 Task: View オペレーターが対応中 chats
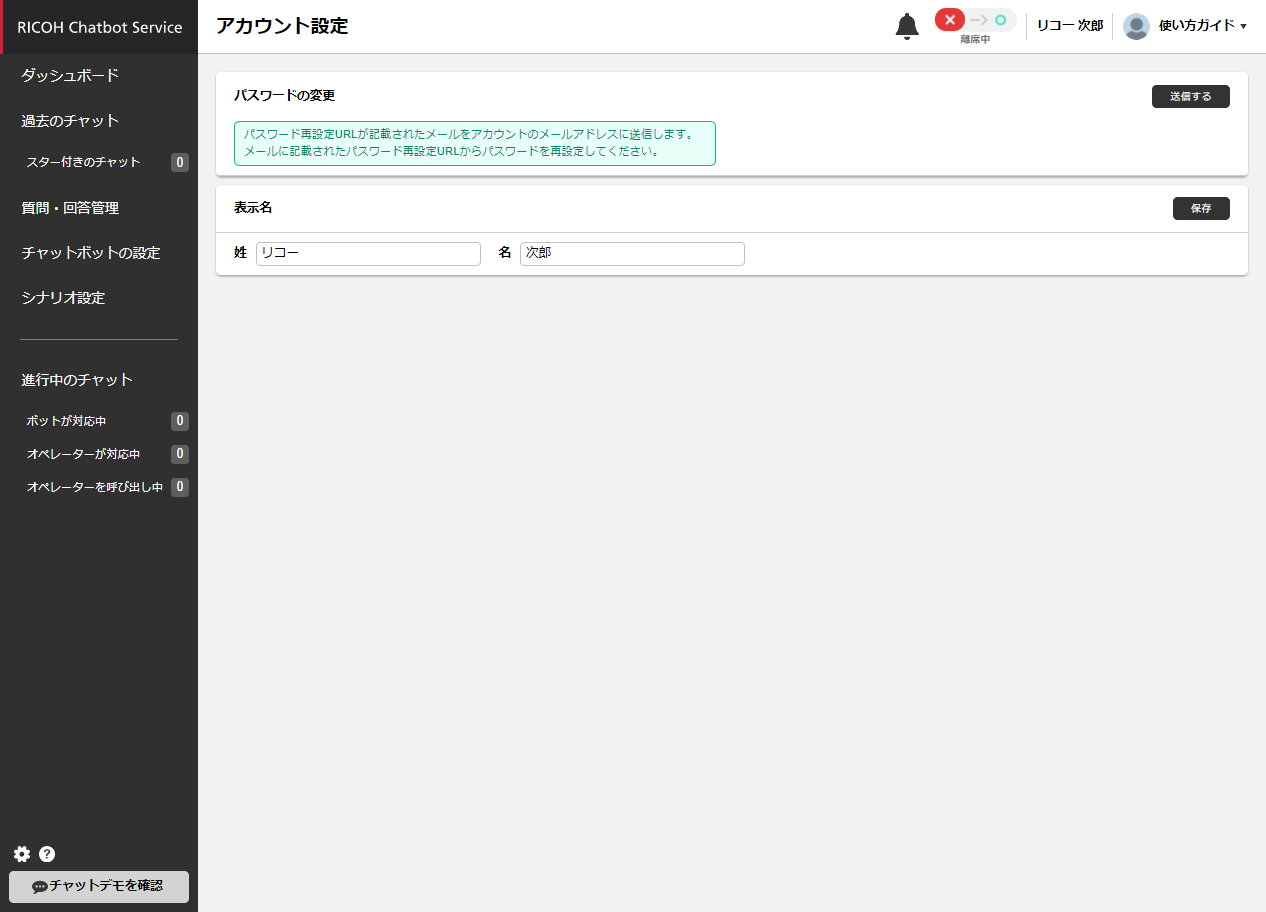[84, 454]
